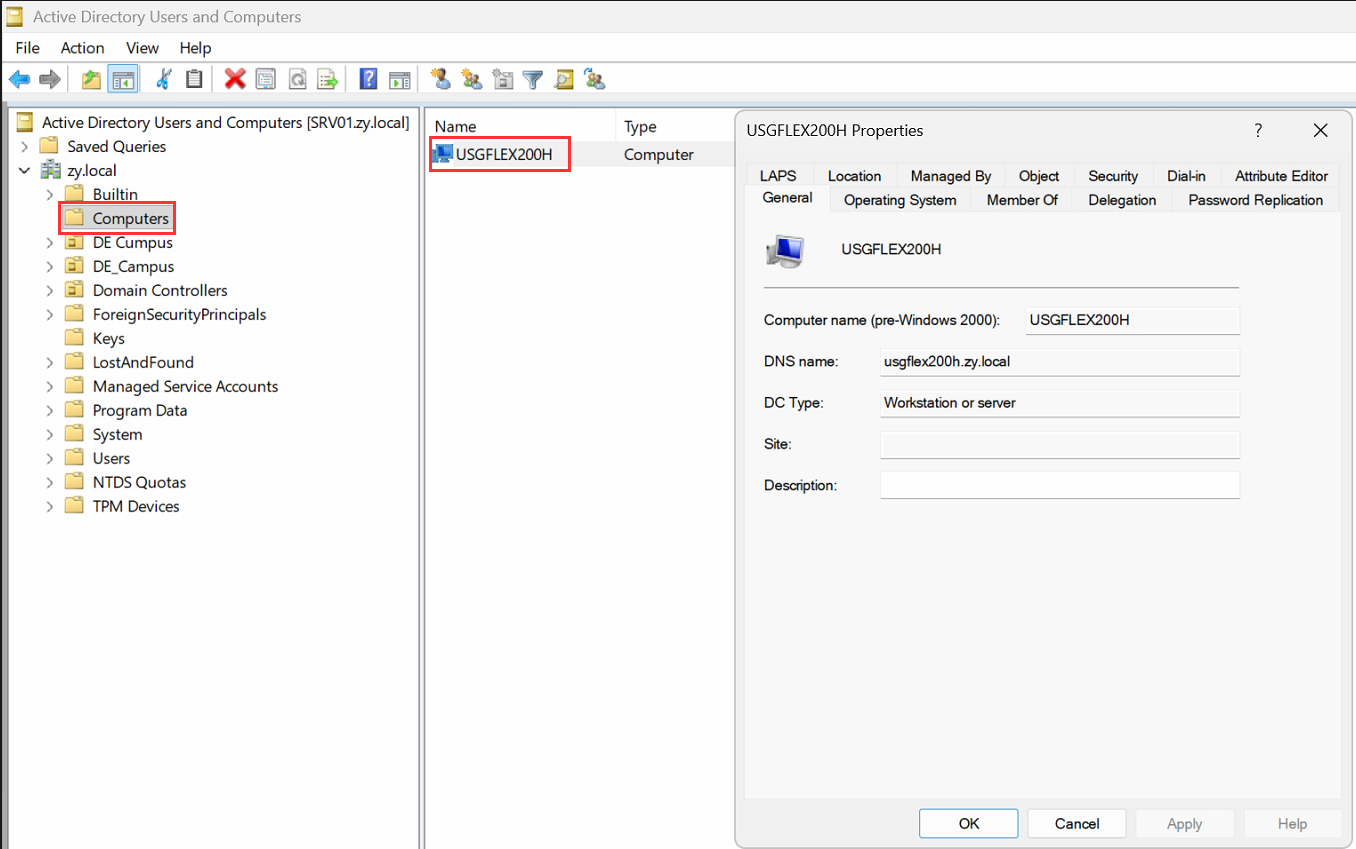Refresh the view with the toolbar icon
This screenshot has height=849, width=1356.
(297, 79)
